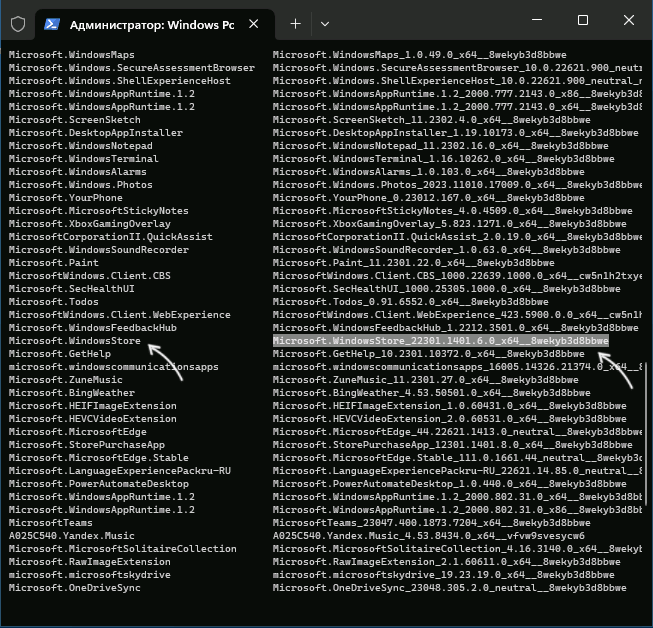Click MicrosoftCorporationII.QuickAssist in the left column

tap(111, 237)
